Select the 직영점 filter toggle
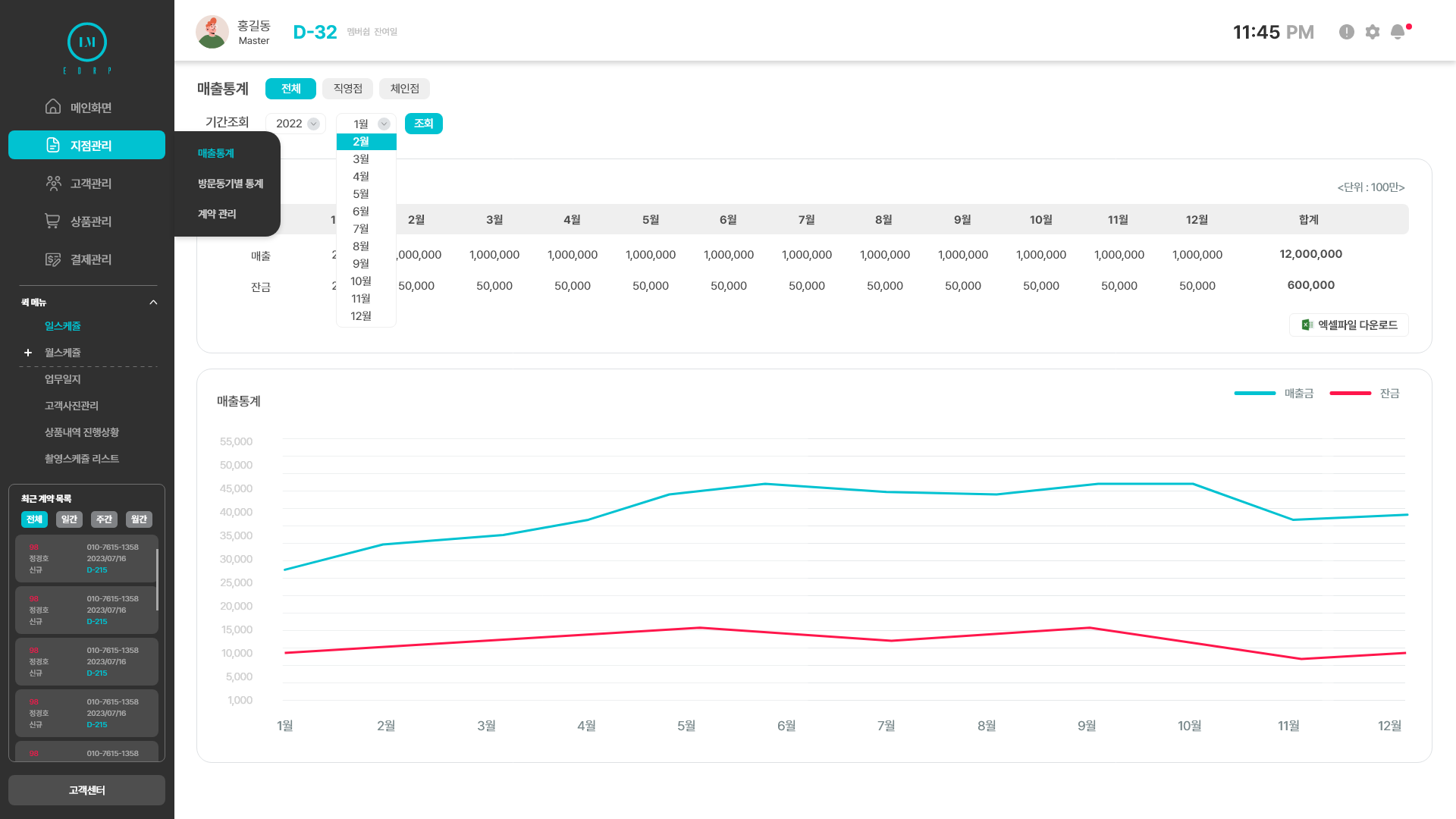Viewport: 1456px width, 819px height. (348, 89)
